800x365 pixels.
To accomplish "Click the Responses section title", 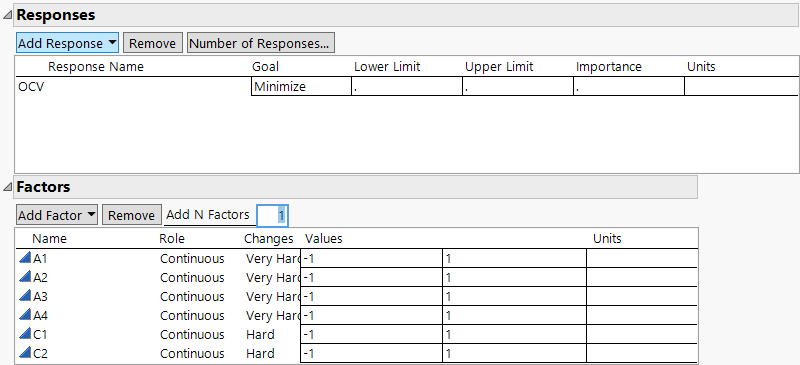I will (x=56, y=15).
